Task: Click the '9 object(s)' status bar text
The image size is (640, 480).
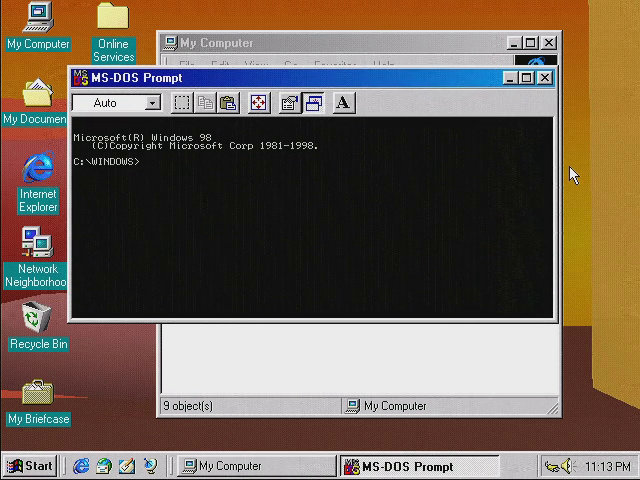Action: (x=188, y=406)
